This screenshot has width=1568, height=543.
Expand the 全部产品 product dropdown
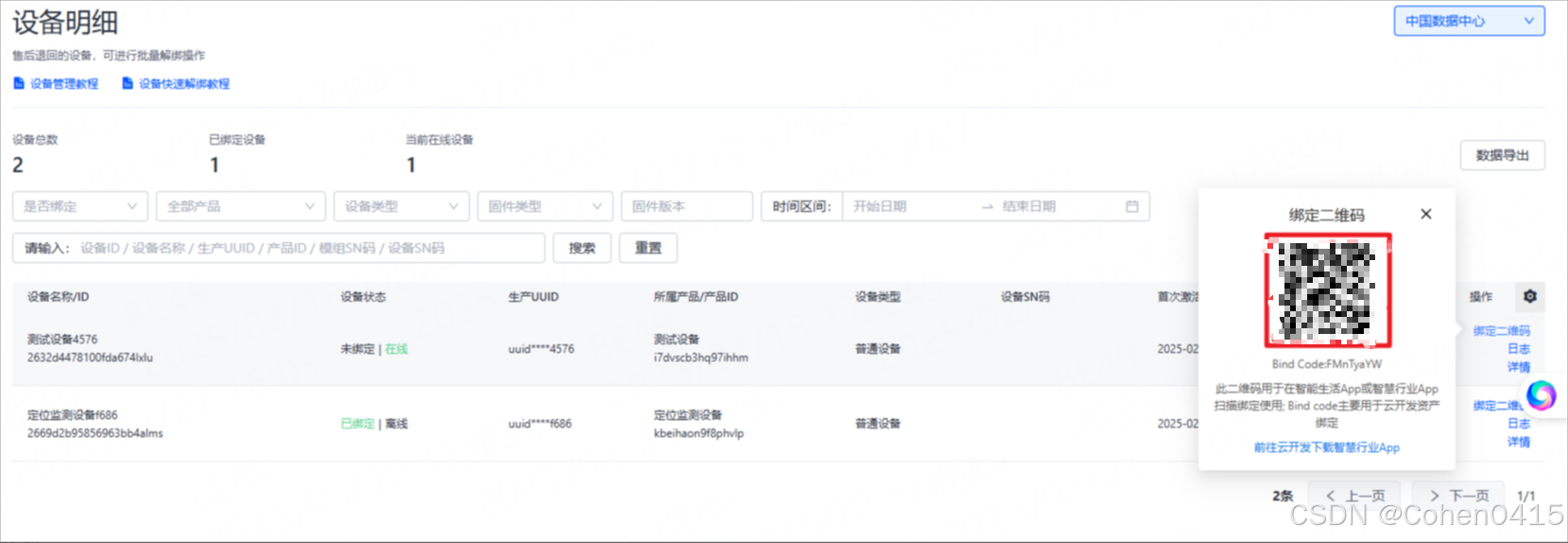pyautogui.click(x=241, y=206)
